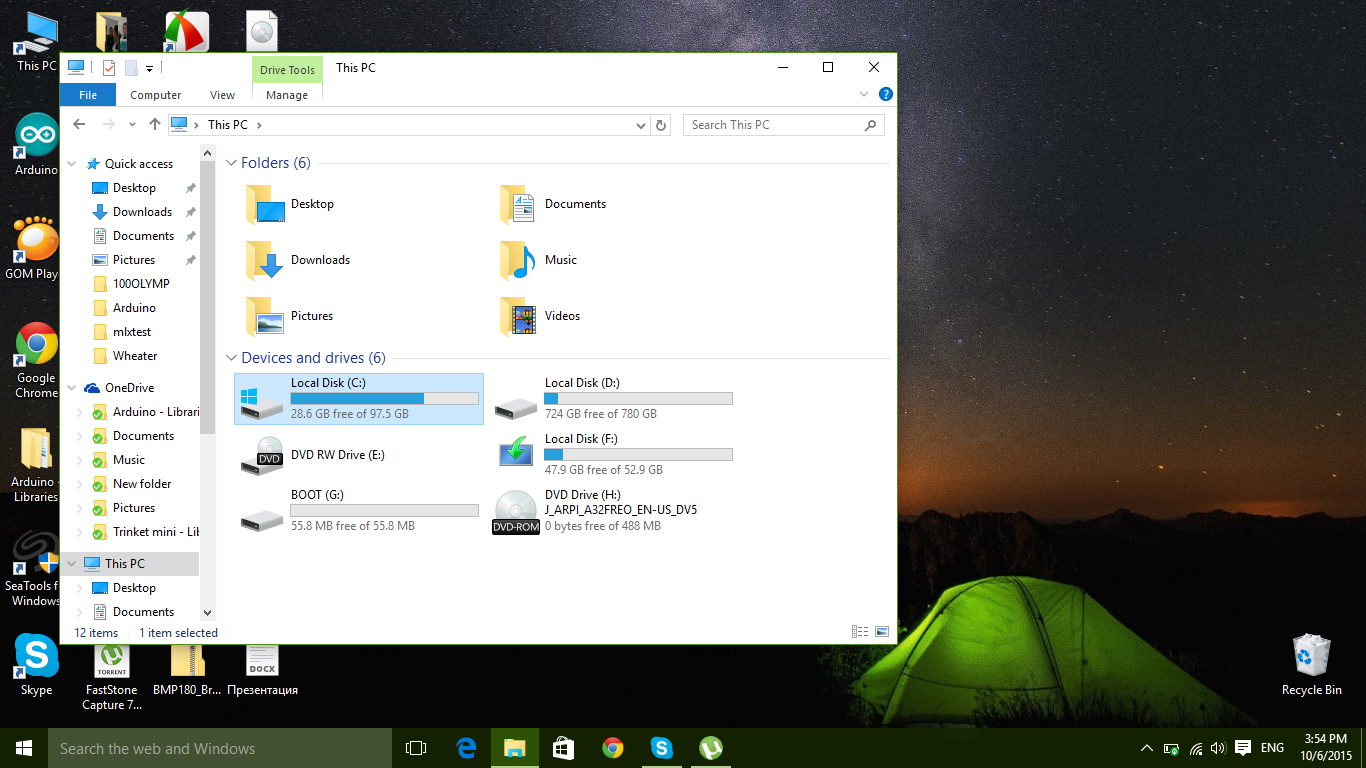The height and width of the screenshot is (768, 1366).
Task: Click the BOOT (G:) usage bar
Action: (x=384, y=510)
